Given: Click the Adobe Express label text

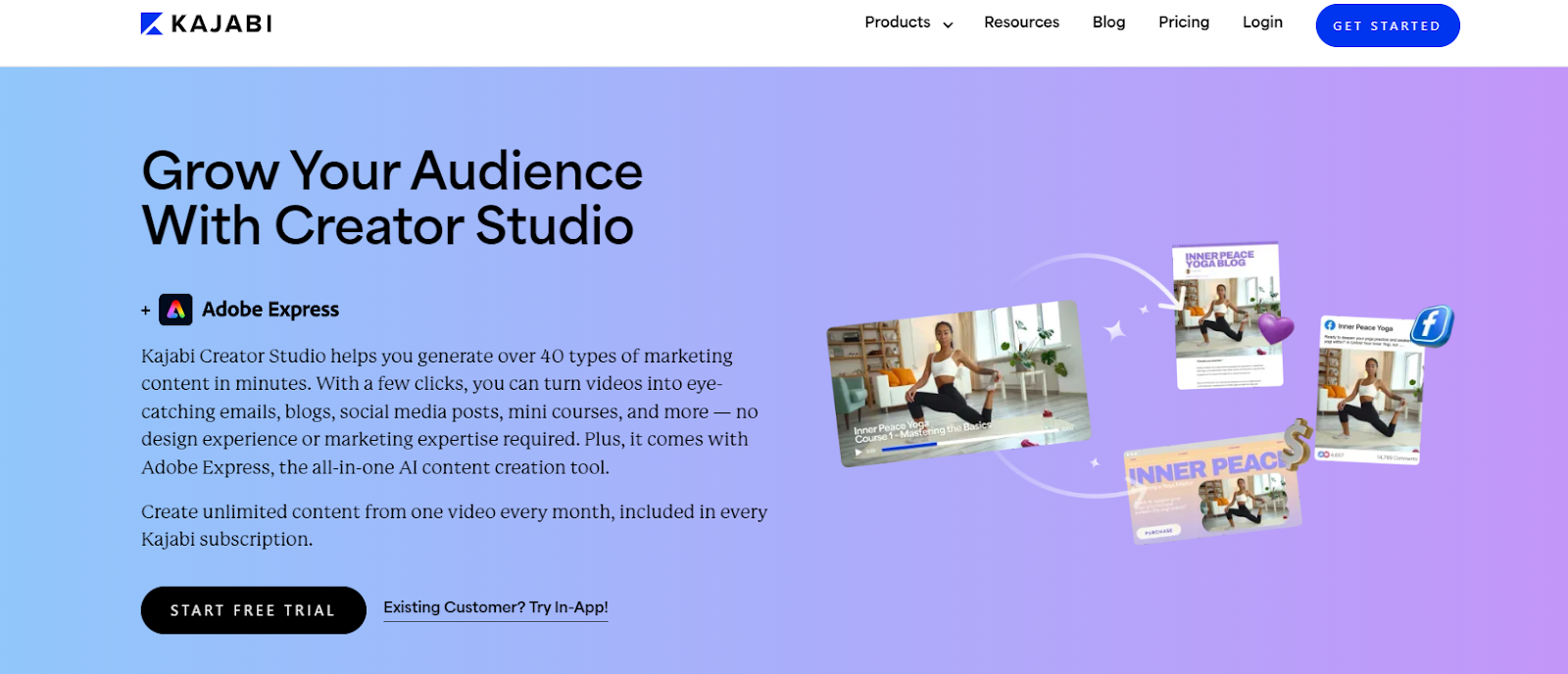Looking at the screenshot, I should [x=270, y=310].
